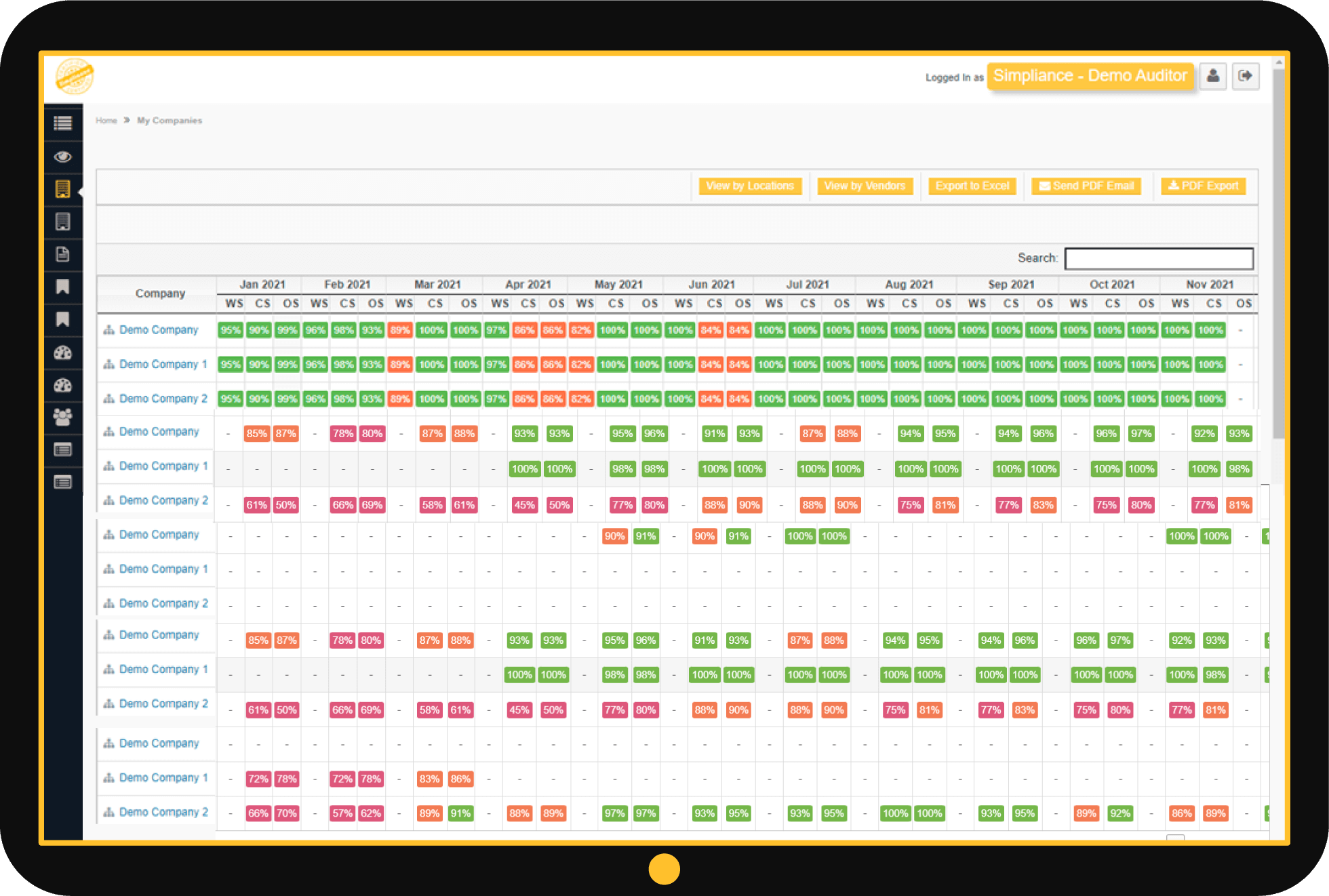Open the first dashboard gauge icon in sidebar
The height and width of the screenshot is (896, 1329).
[x=63, y=353]
